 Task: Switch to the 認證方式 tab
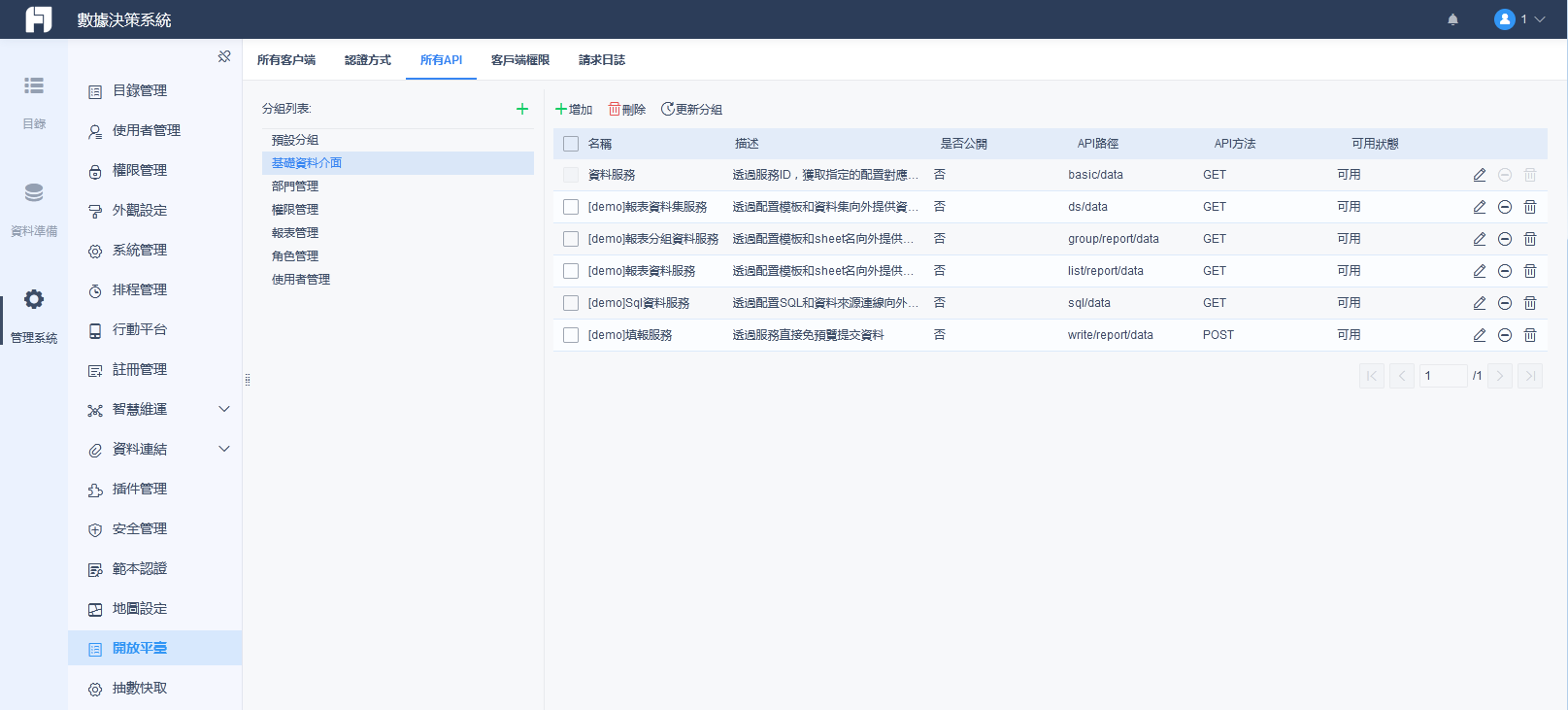point(368,60)
